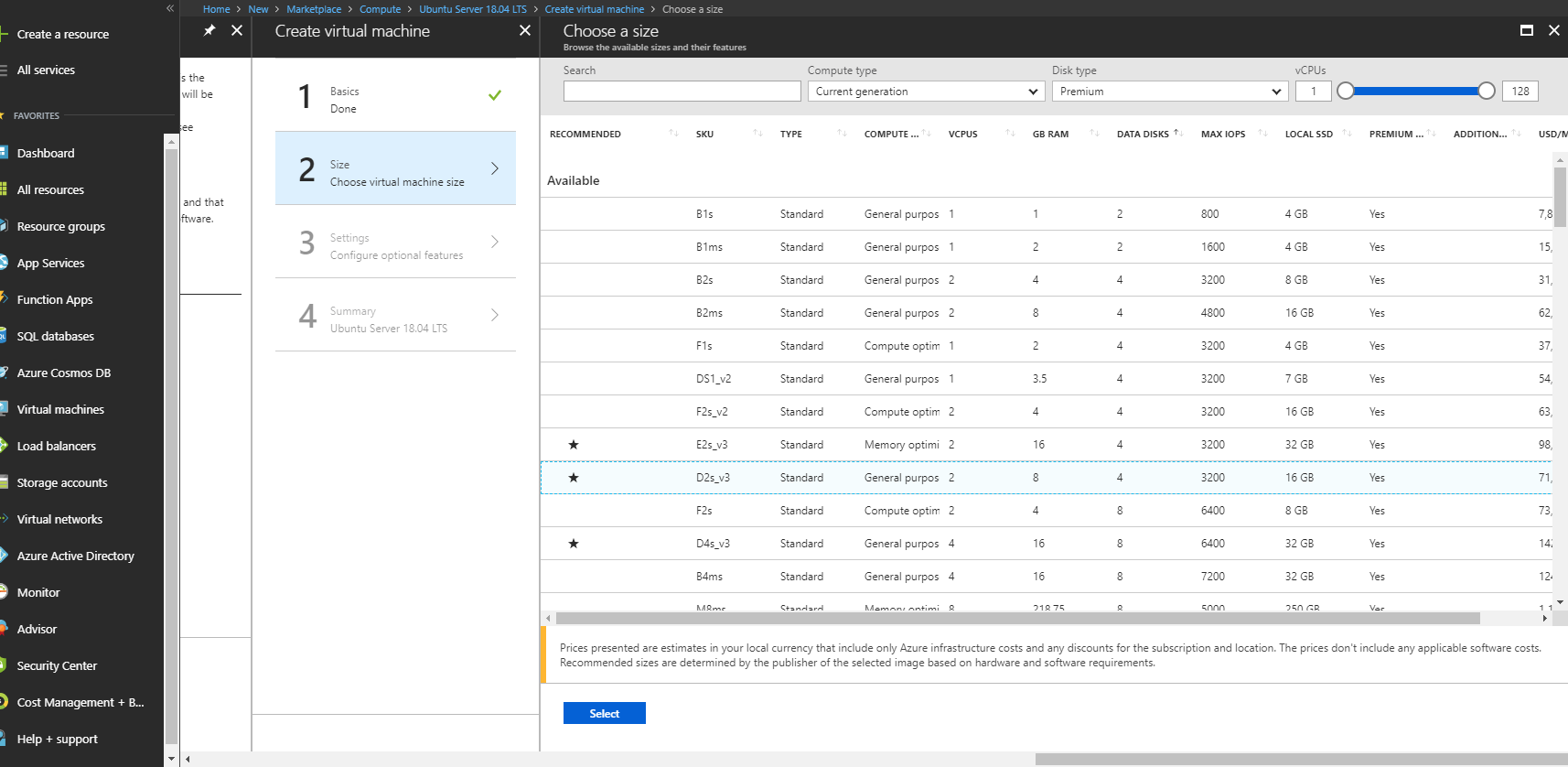Click the vCPUs maximum value box showing 128
This screenshot has height=767, width=1568.
point(1520,92)
